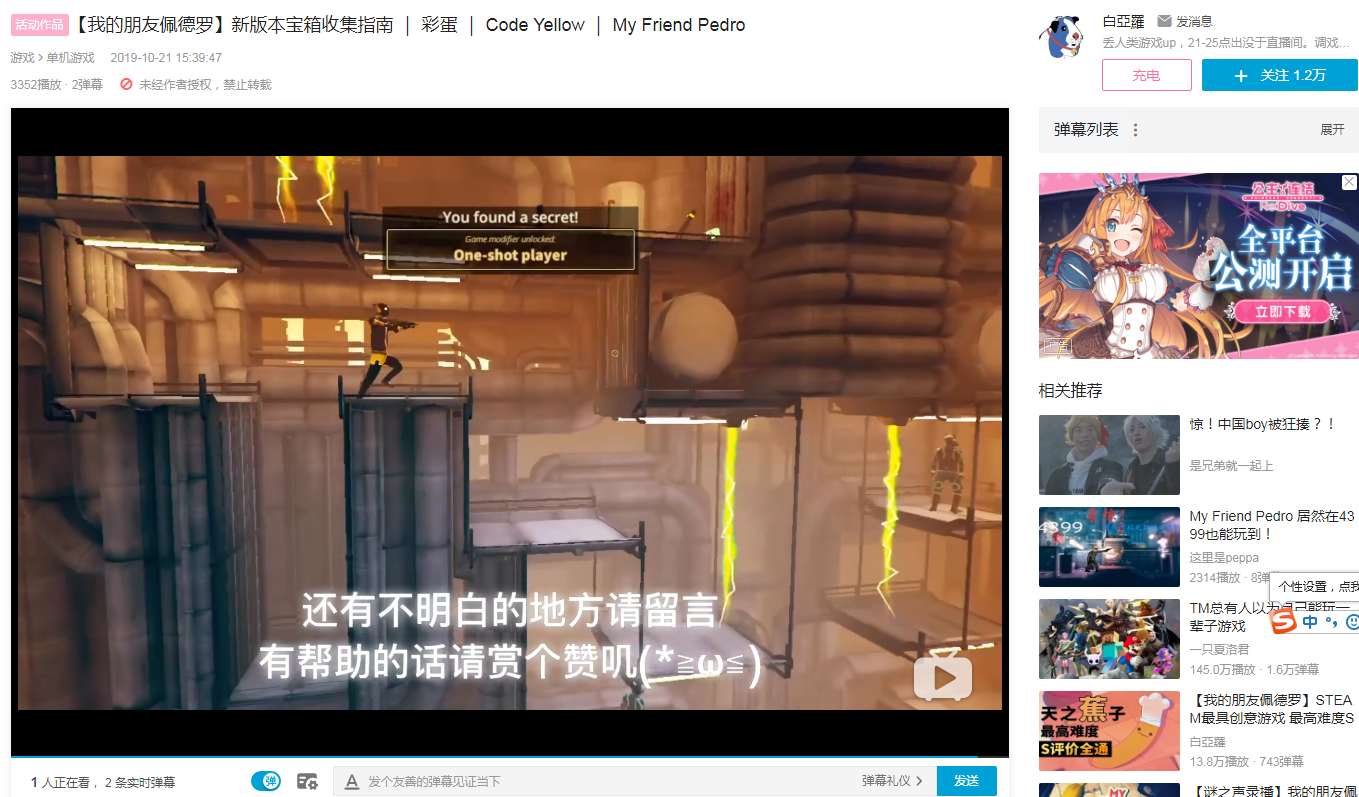1359x797 pixels.
Task: Click the envelope icon beside 发消息
Action: tap(1164, 21)
